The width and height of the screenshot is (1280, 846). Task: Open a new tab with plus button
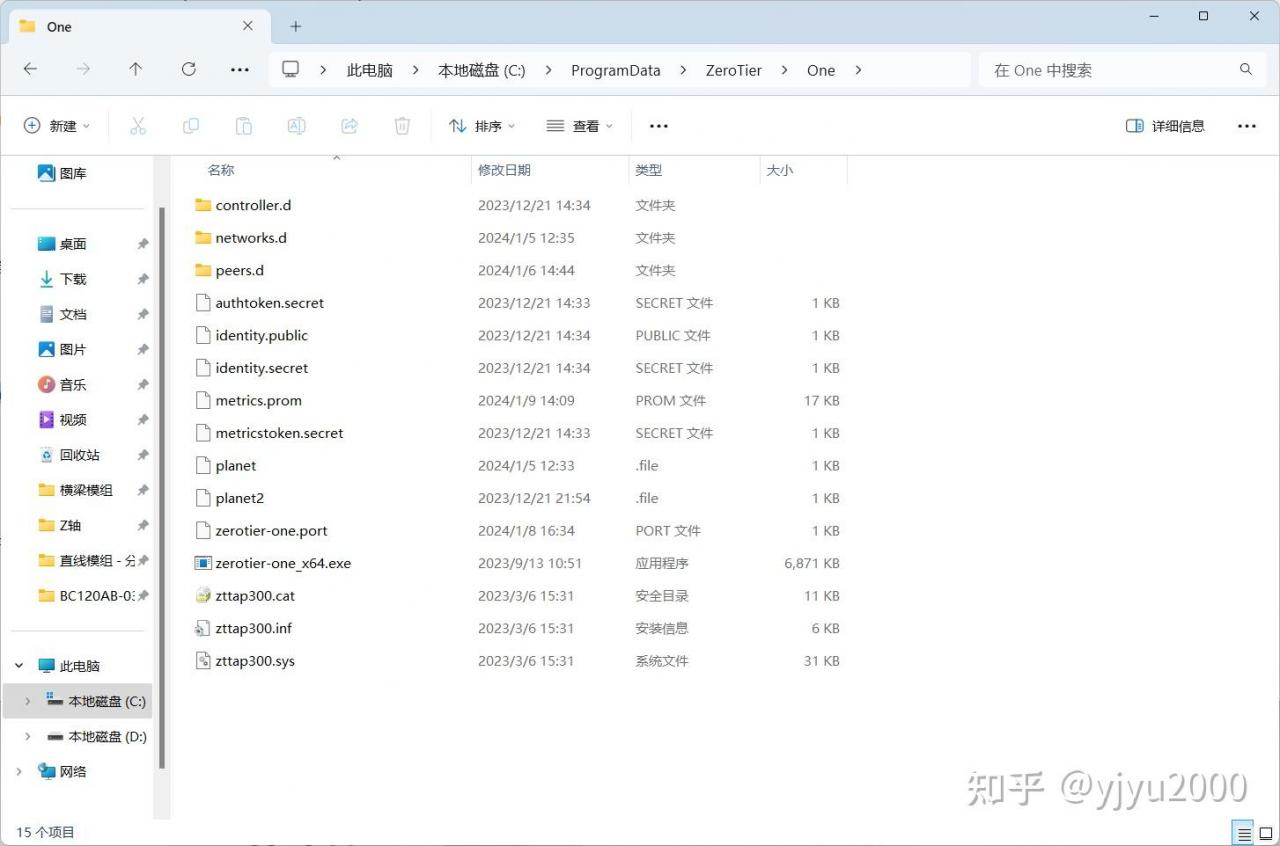click(295, 27)
